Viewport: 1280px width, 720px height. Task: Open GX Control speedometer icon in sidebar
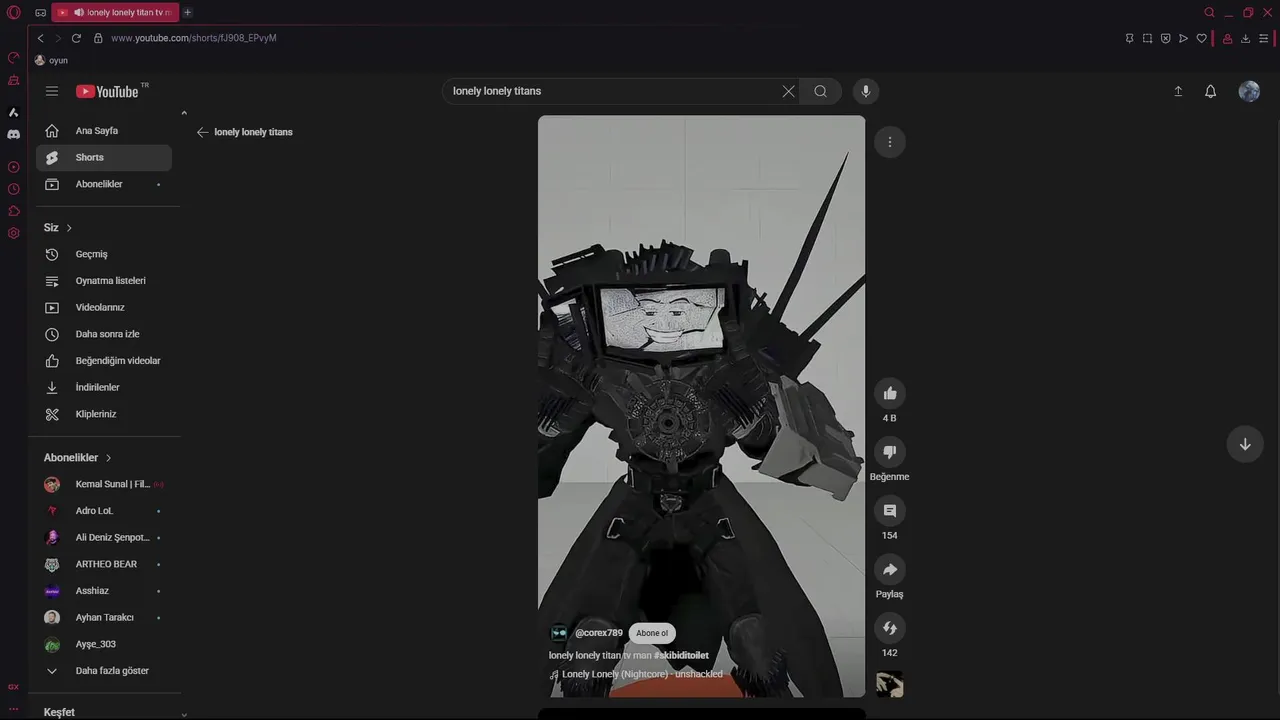[14, 57]
